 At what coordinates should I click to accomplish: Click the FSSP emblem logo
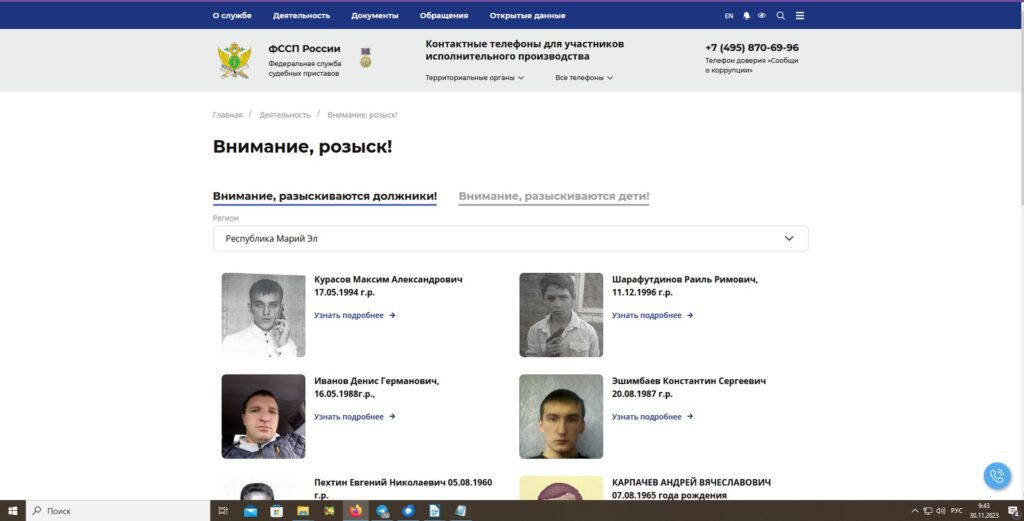(x=235, y=60)
